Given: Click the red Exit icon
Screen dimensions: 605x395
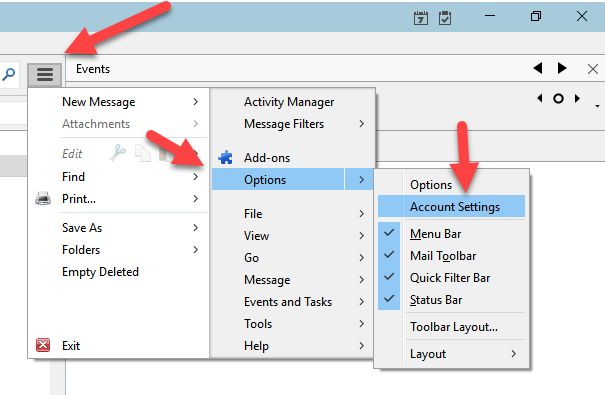Looking at the screenshot, I should pos(43,345).
